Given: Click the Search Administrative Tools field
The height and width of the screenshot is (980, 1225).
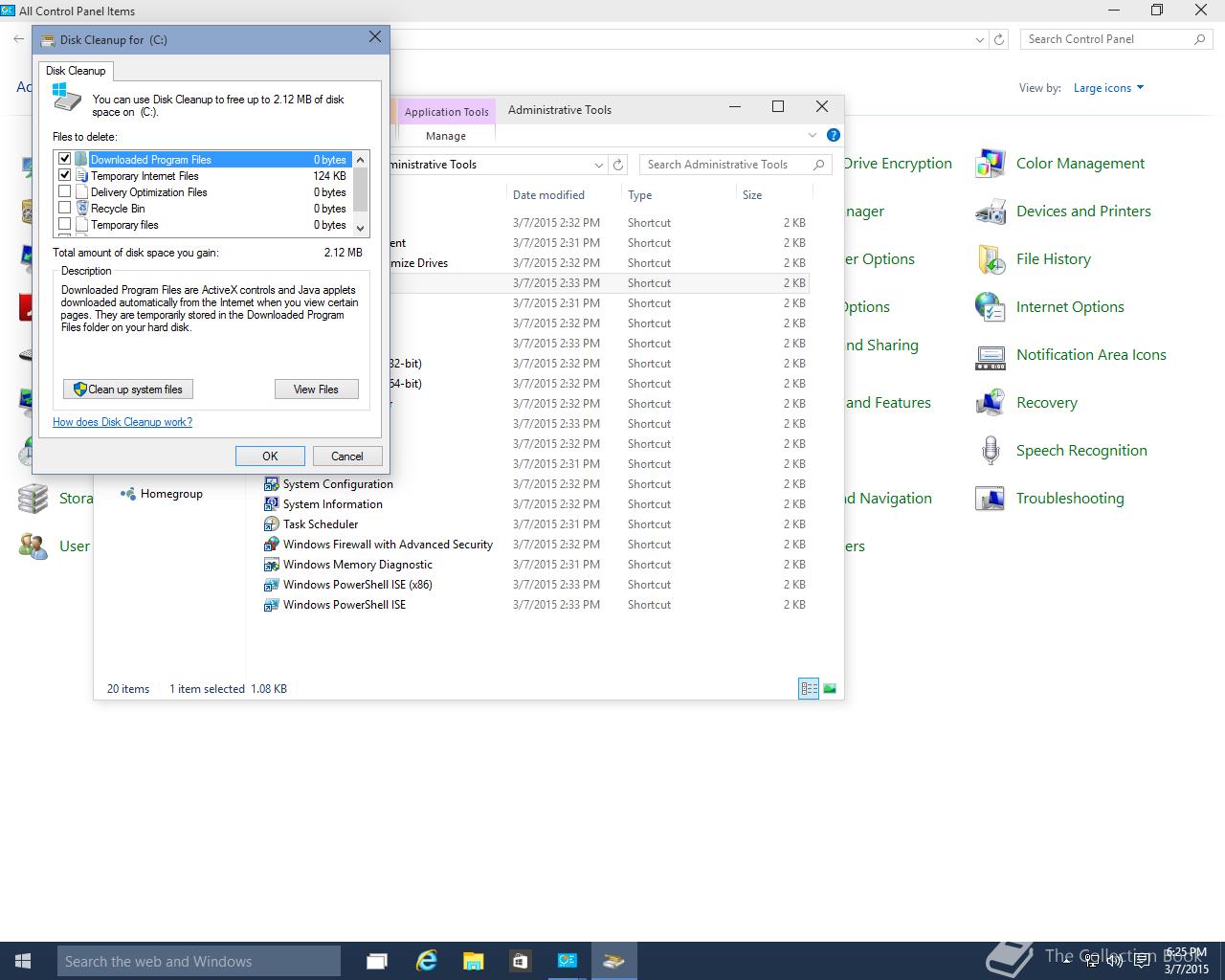Looking at the screenshot, I should [x=735, y=165].
